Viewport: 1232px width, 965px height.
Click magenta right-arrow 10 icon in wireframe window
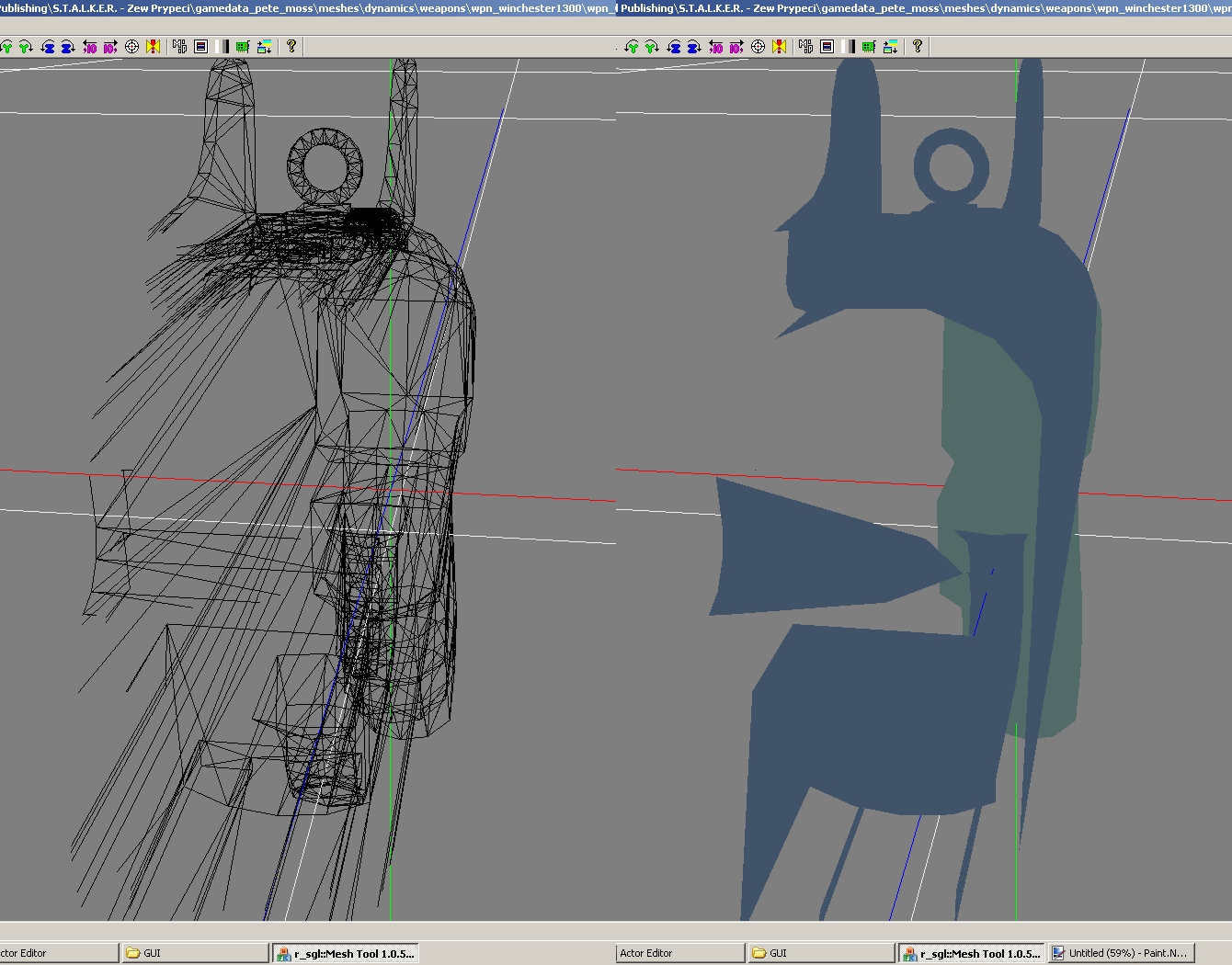(x=110, y=47)
